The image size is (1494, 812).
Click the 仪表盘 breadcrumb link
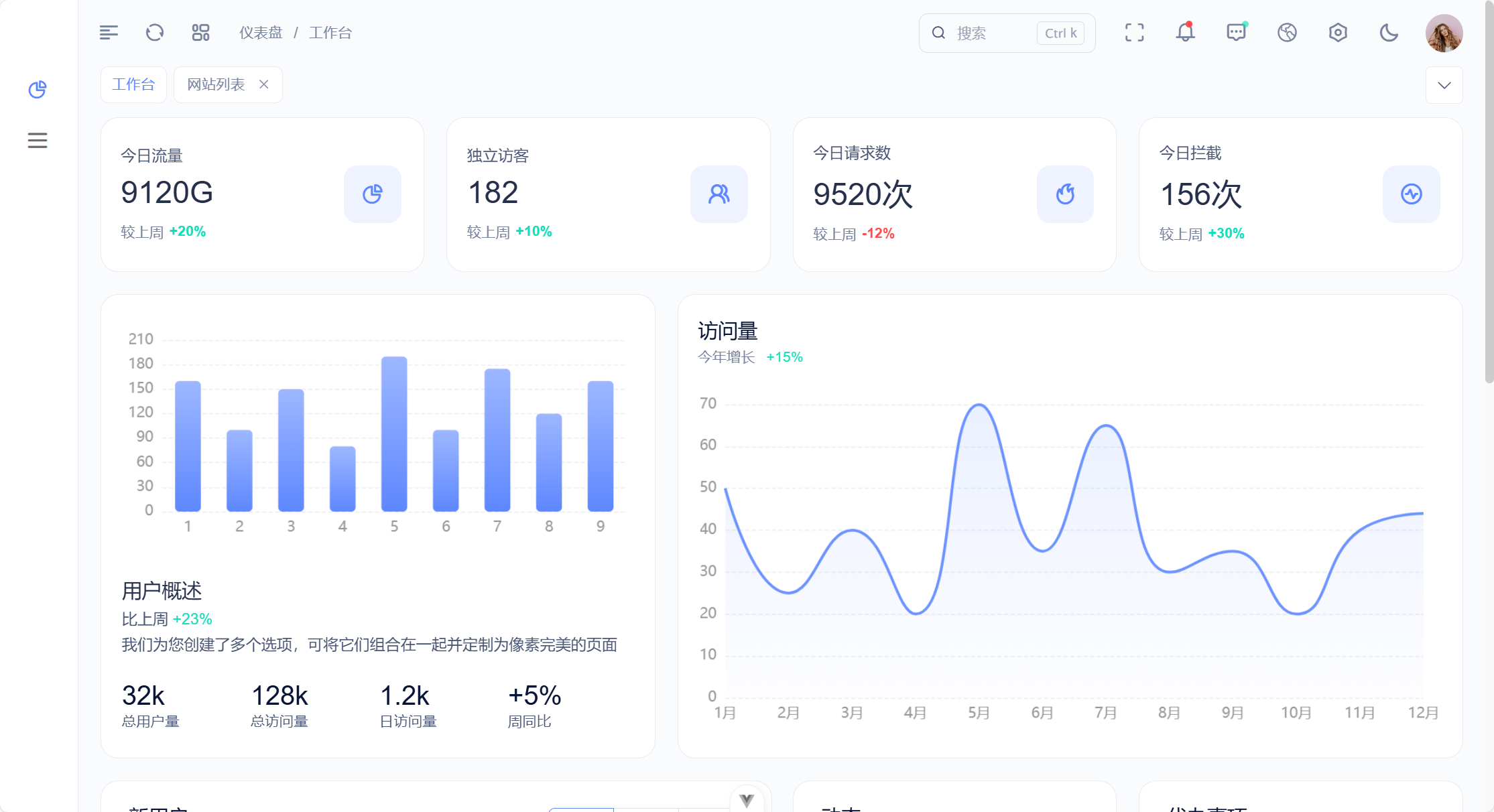(261, 33)
